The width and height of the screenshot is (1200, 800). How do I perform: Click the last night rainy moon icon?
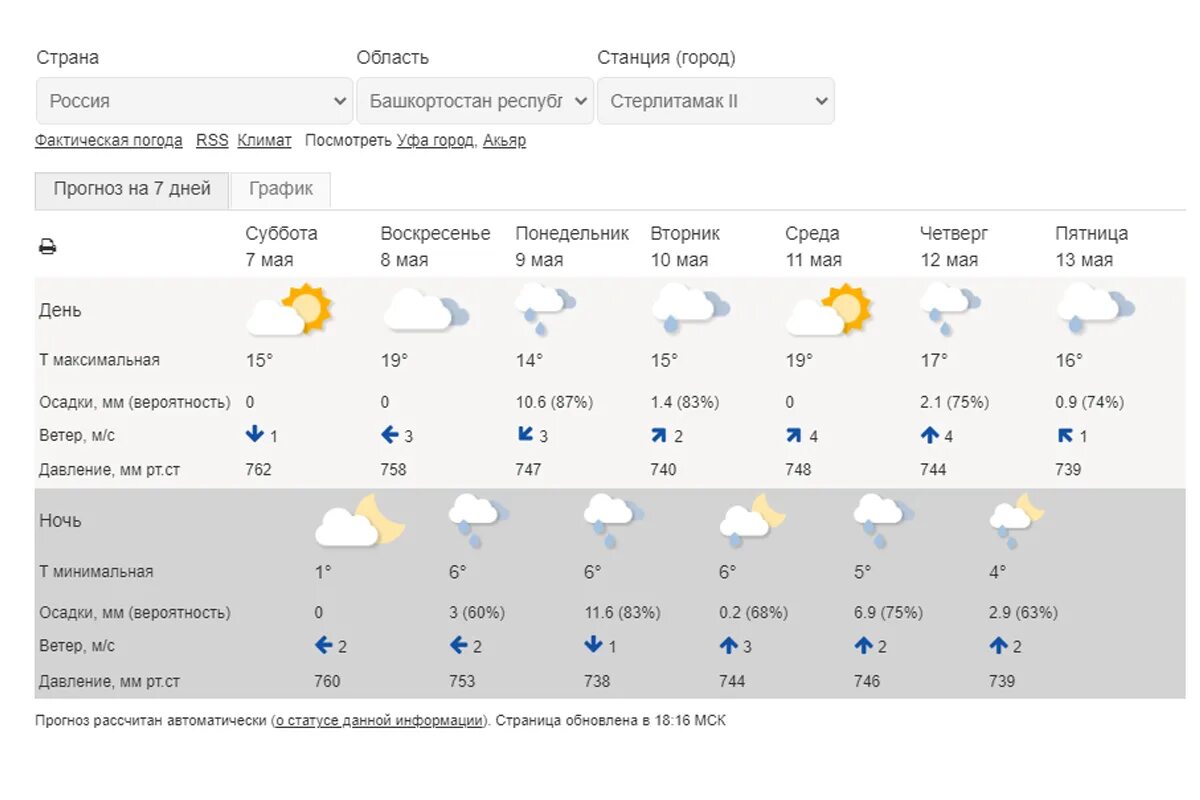click(1016, 520)
